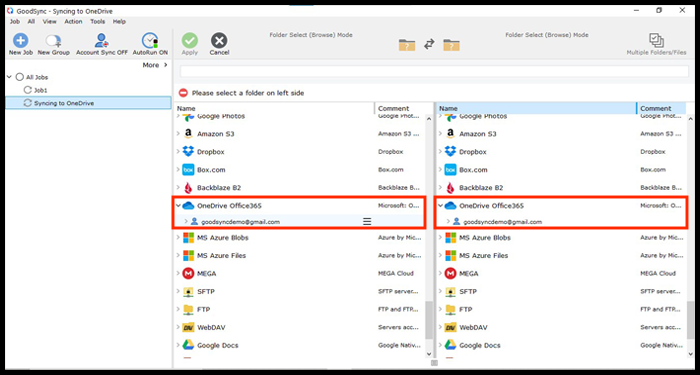Click Google Docs icon in left pane

188,345
